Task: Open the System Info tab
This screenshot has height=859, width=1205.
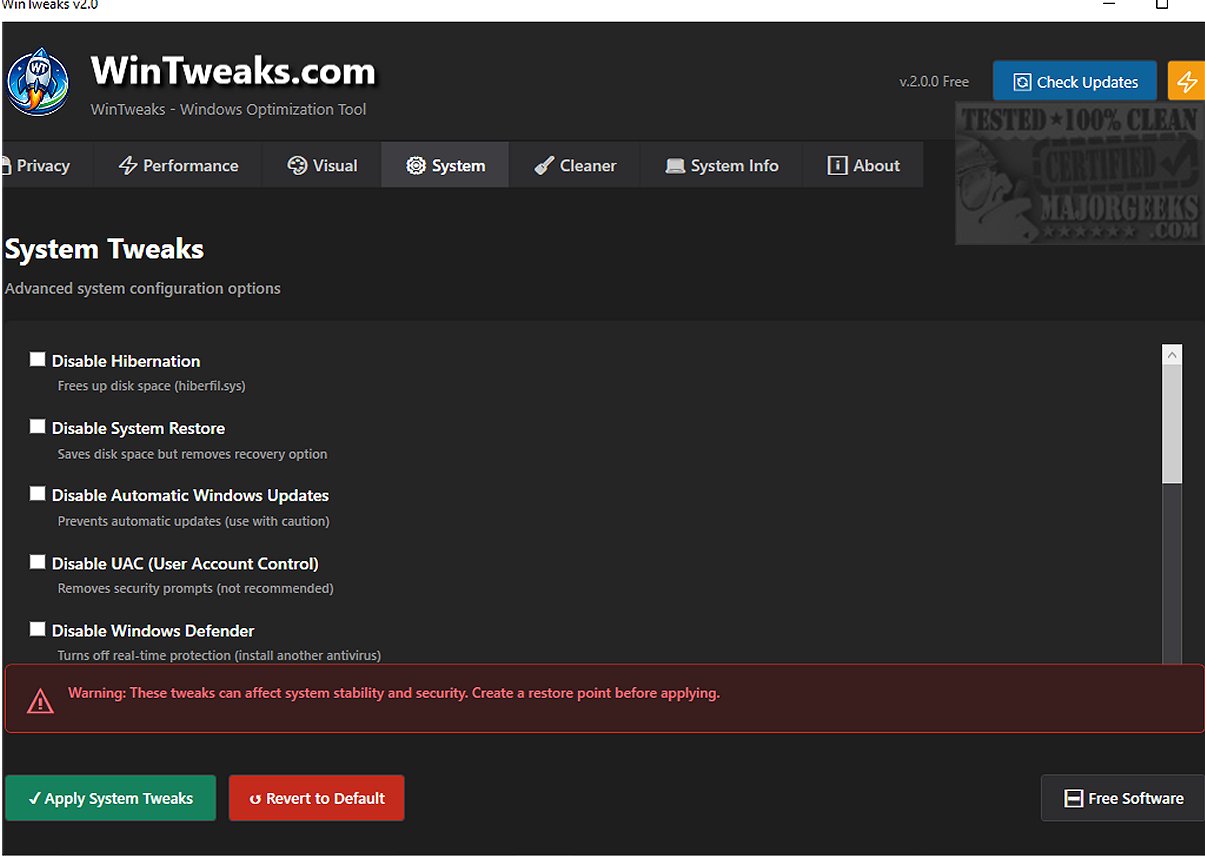Action: coord(722,166)
